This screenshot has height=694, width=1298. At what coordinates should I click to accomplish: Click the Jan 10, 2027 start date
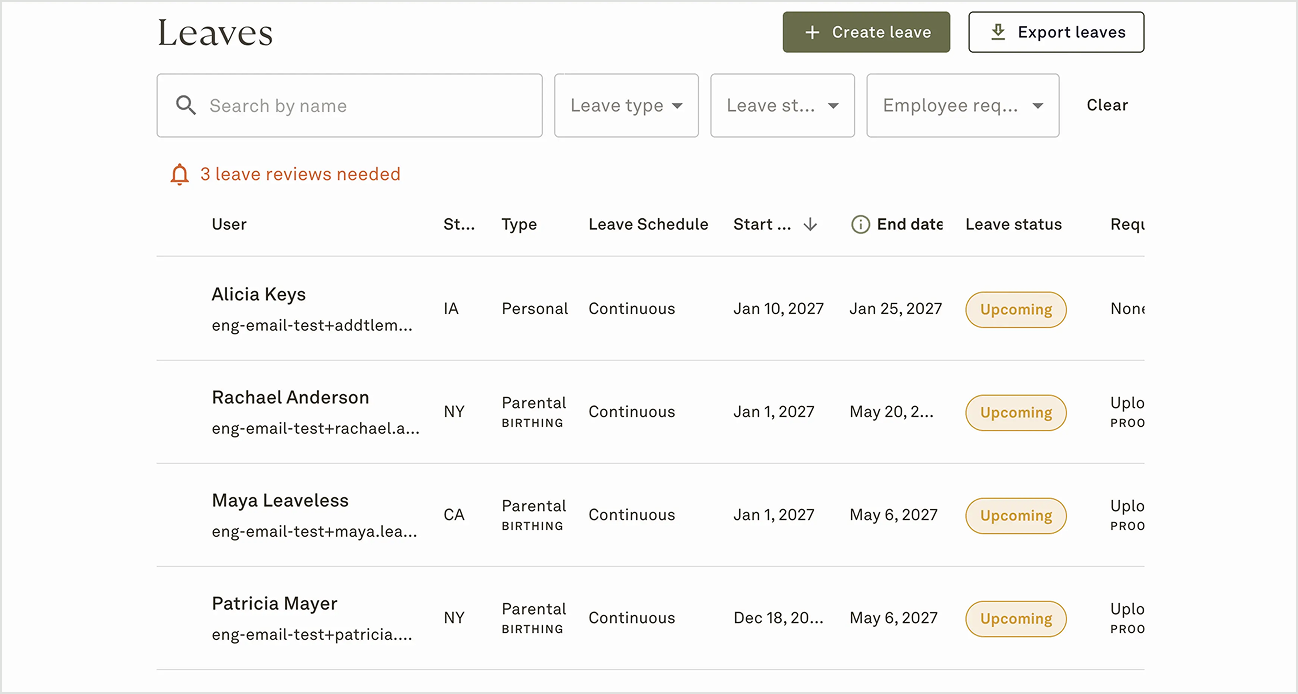(x=778, y=309)
